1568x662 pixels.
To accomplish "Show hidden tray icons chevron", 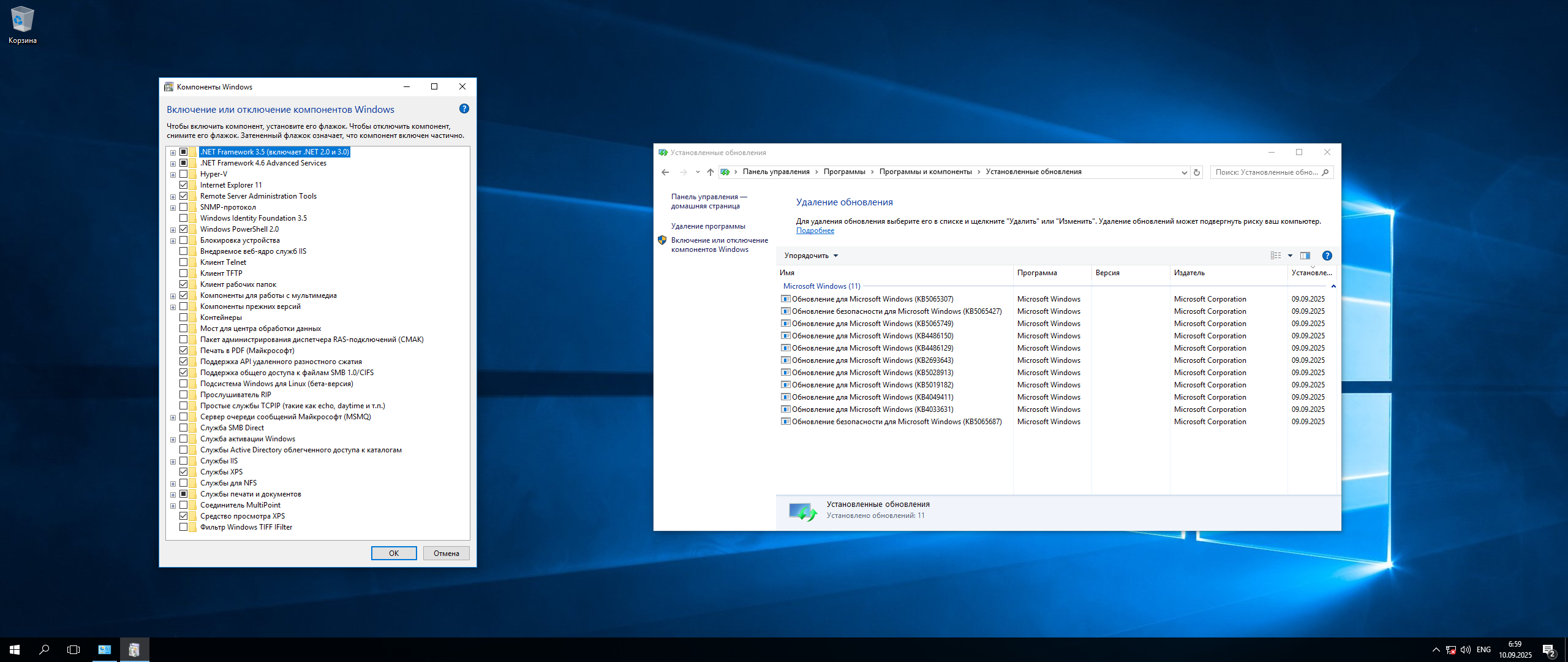I will click(x=1436, y=650).
